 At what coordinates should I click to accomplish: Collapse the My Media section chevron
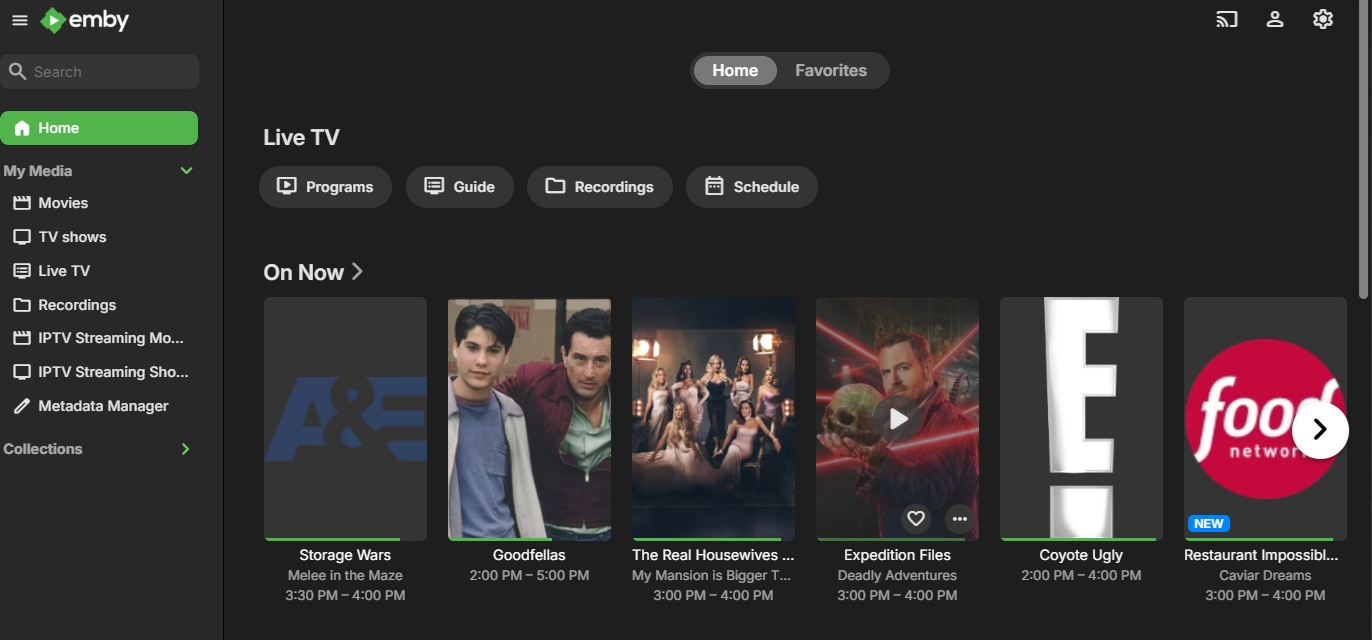pos(186,171)
